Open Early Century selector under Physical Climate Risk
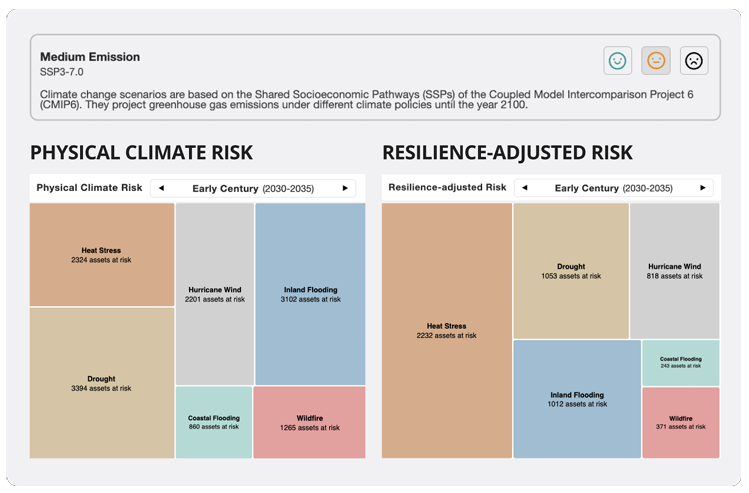749x493 pixels. [253, 188]
